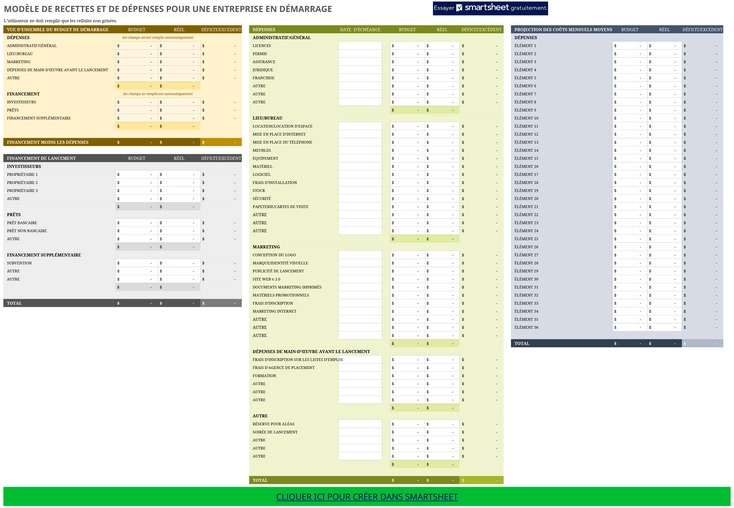Viewport: 734px width, 508px height.
Task: Select the 'MATÉRIELS PROMOTIONNELS' label
Action: click(x=280, y=295)
